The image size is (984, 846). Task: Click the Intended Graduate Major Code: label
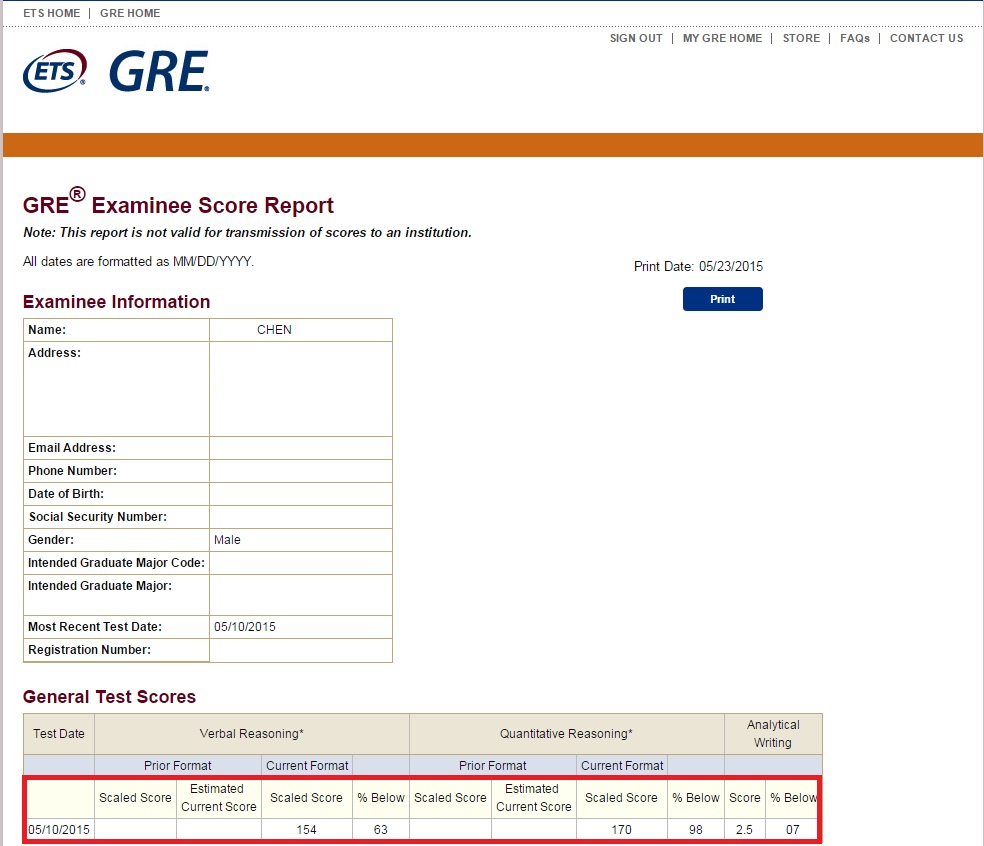(117, 563)
